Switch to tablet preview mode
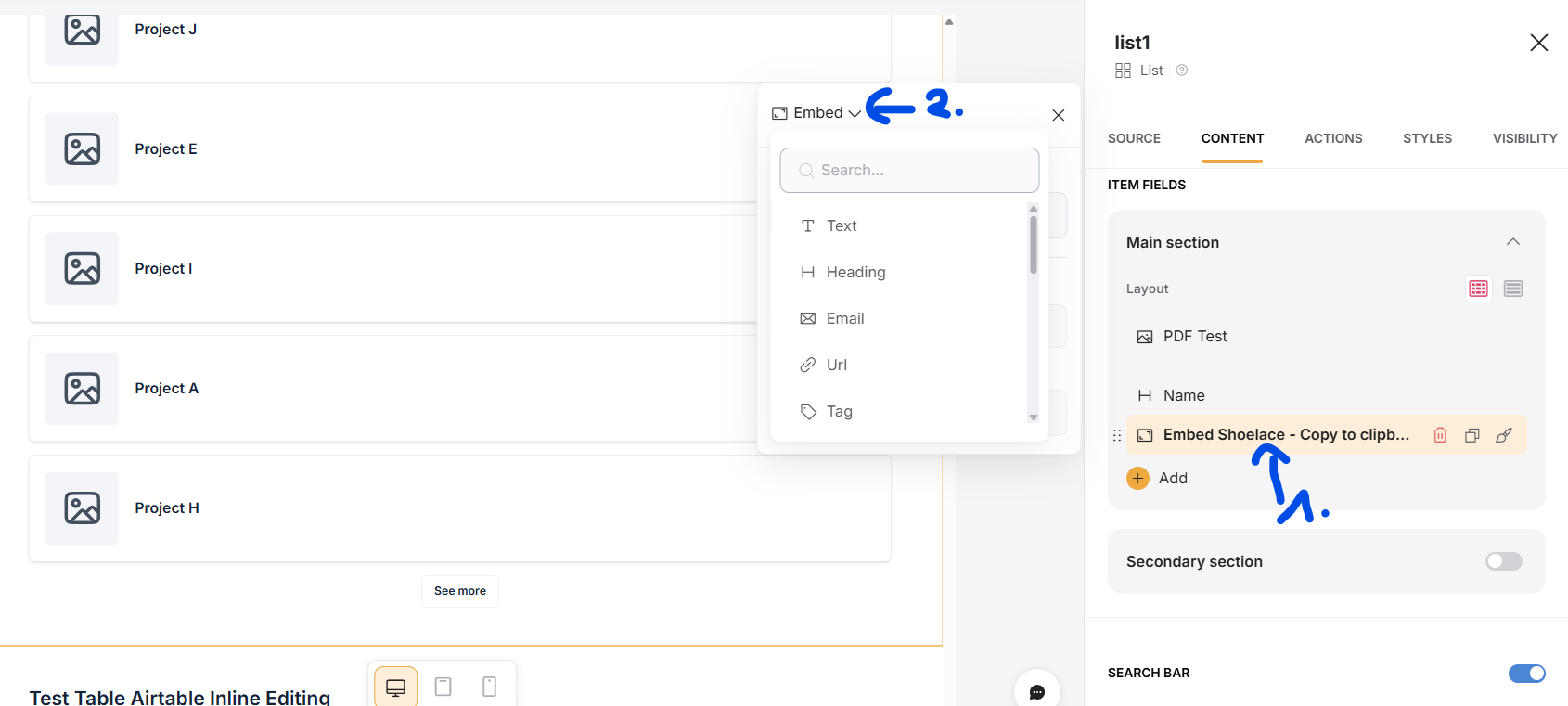The width and height of the screenshot is (1568, 706). click(443, 687)
